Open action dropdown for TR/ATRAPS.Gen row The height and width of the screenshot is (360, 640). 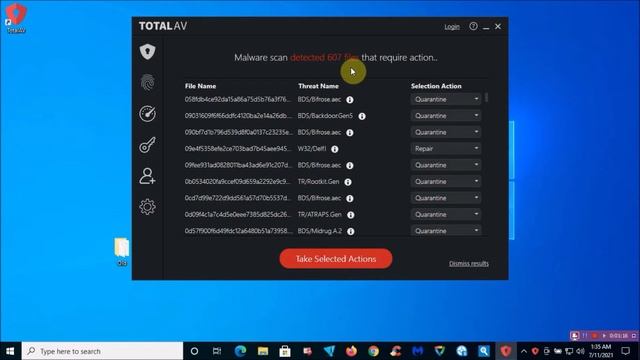click(x=446, y=214)
